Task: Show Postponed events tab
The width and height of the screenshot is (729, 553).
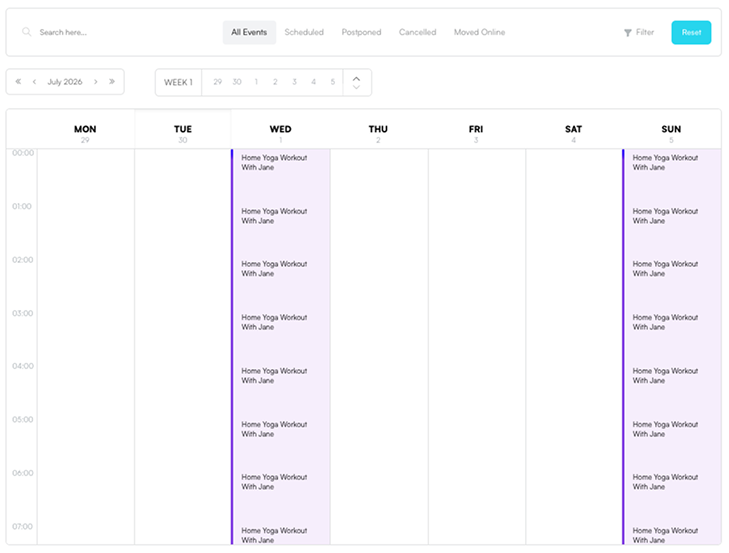Action: pos(361,32)
